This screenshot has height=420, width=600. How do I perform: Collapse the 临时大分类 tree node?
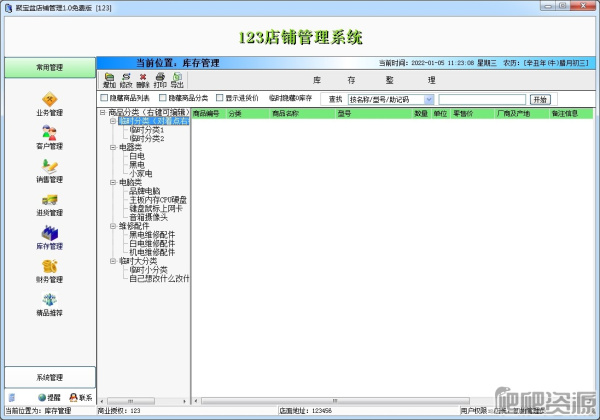[113, 261]
